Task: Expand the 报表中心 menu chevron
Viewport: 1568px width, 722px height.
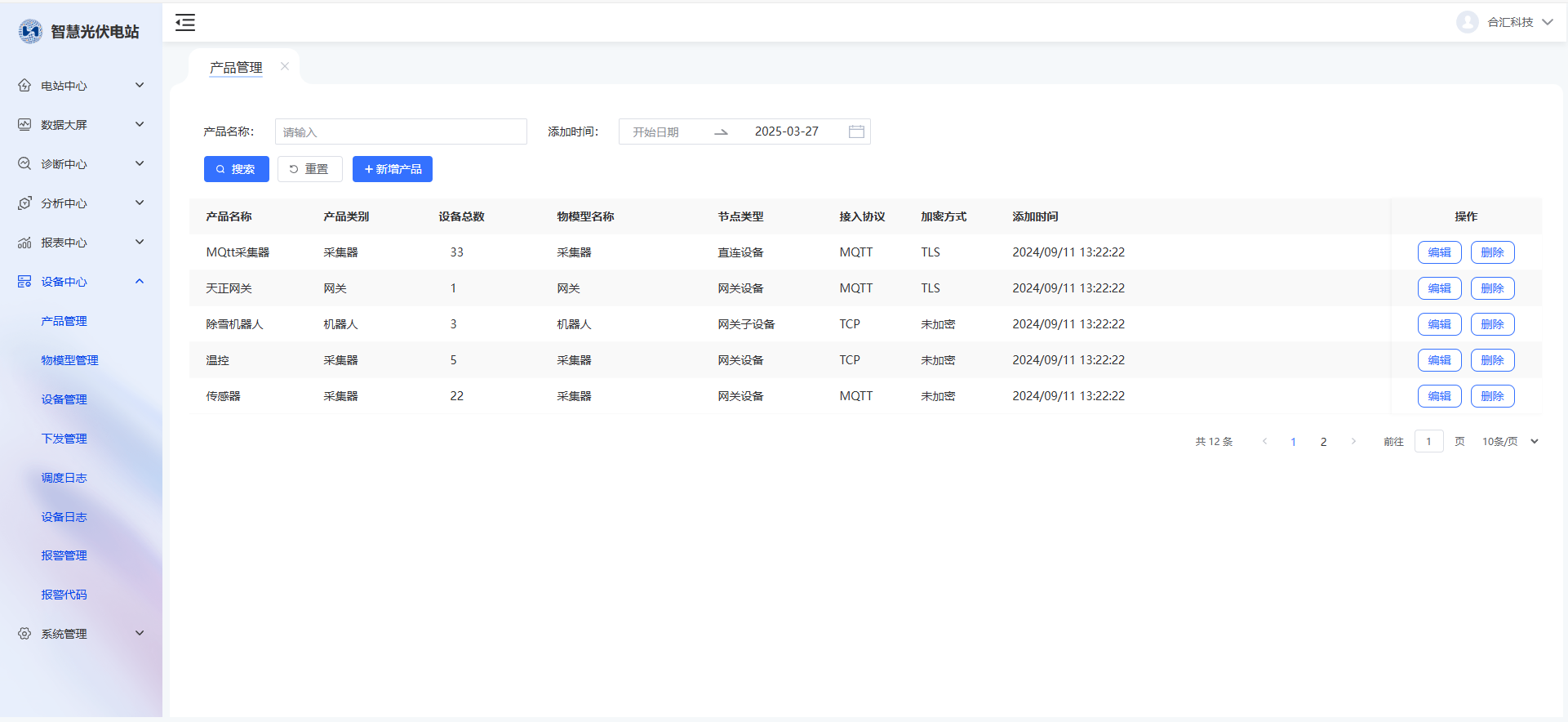Action: click(140, 242)
